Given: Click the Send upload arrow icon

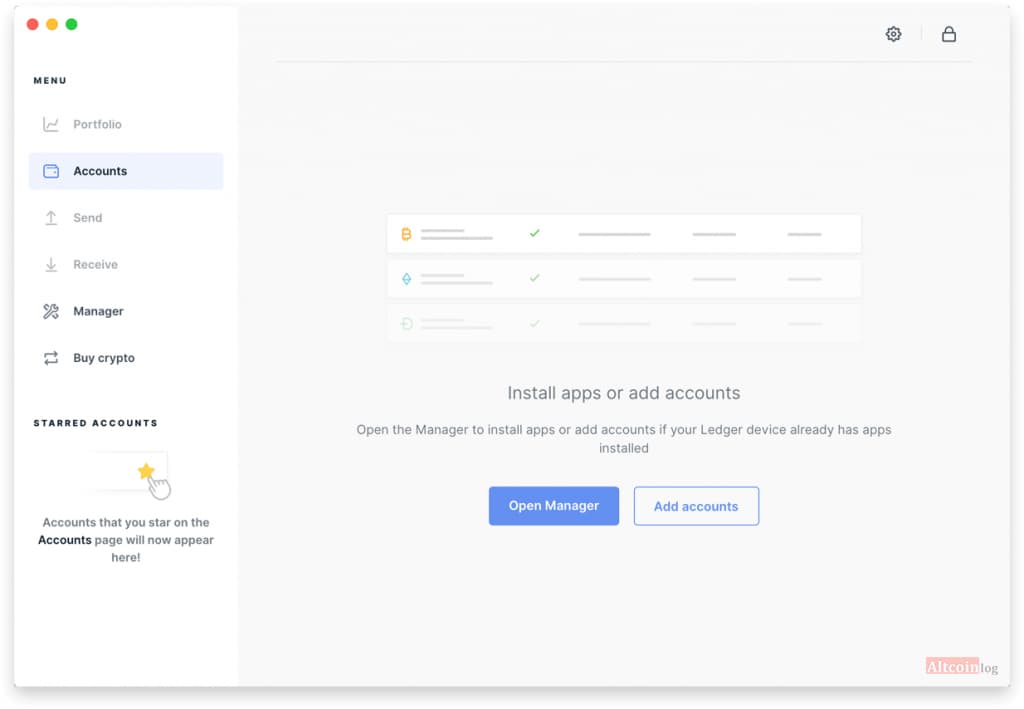Looking at the screenshot, I should (x=51, y=218).
